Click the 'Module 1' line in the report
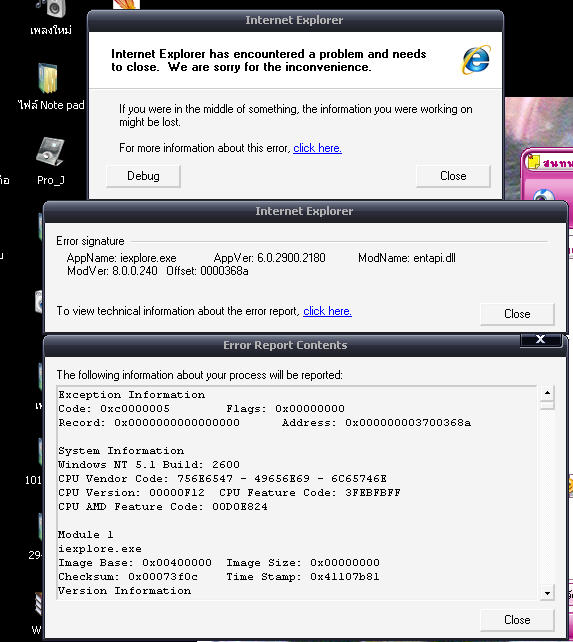Screen dimensions: 573x642 [86, 535]
